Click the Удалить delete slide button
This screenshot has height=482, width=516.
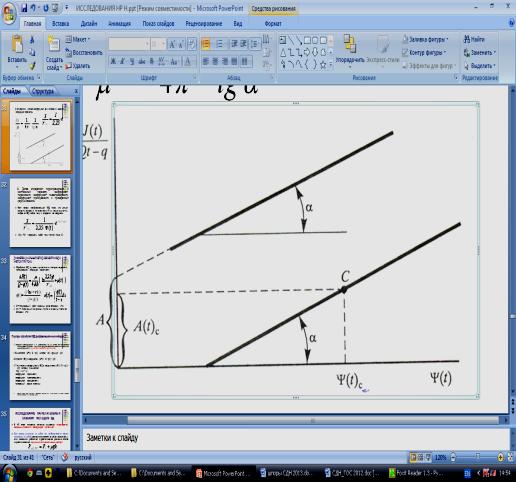pos(78,66)
